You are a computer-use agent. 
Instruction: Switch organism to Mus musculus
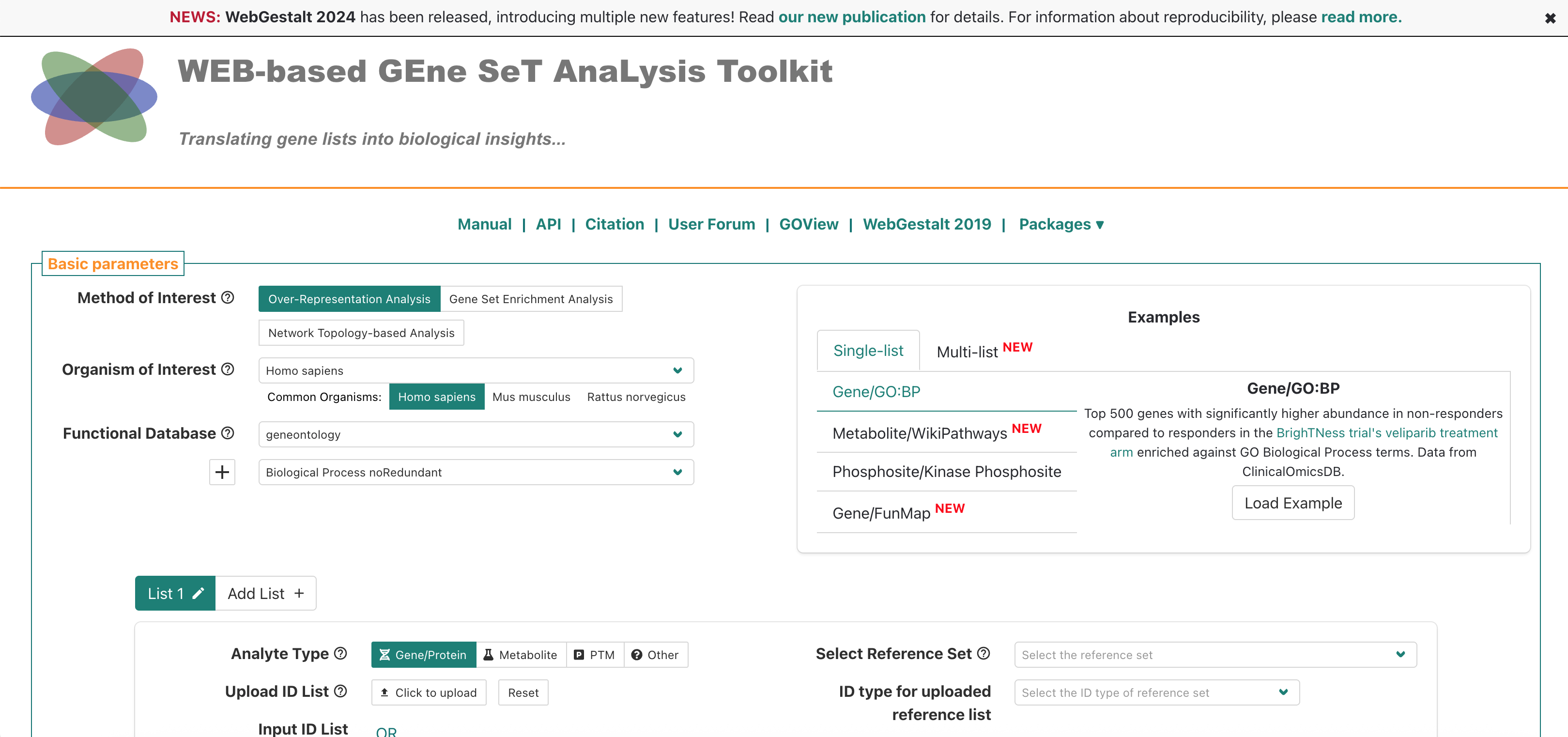[531, 396]
